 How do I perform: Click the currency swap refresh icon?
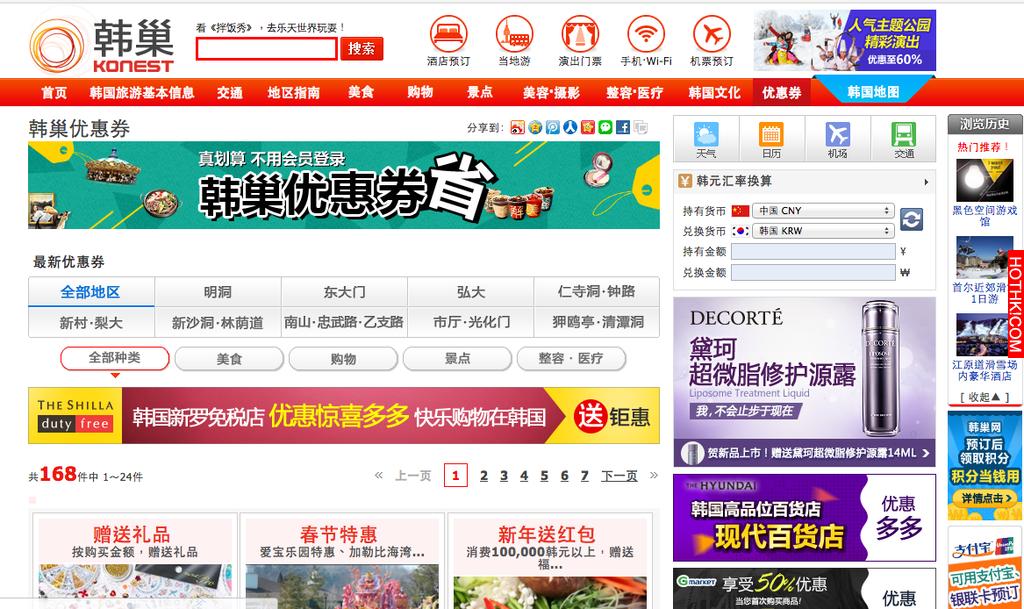(x=911, y=219)
